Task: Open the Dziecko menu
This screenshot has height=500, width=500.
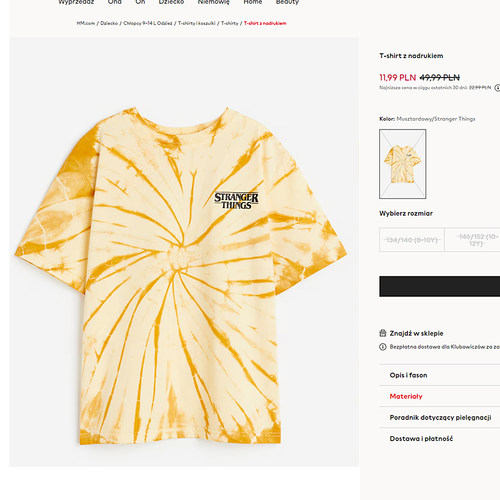Action: tap(171, 2)
